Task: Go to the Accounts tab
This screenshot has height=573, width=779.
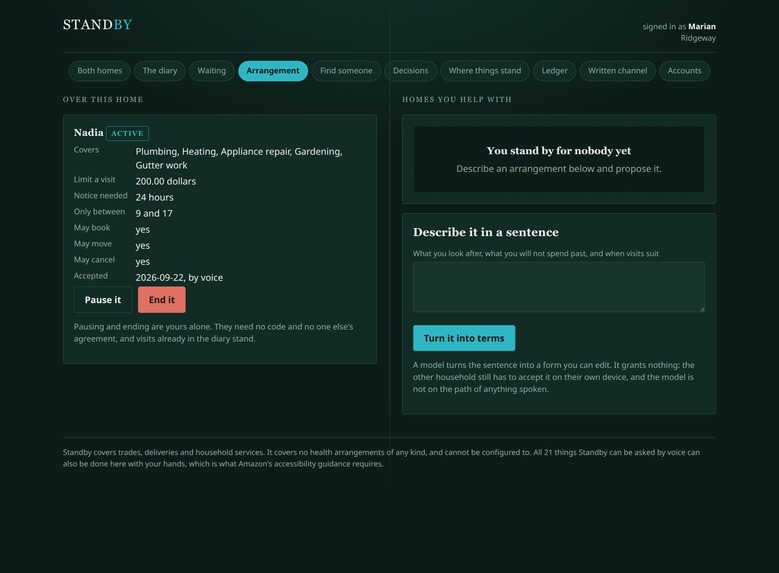Action: point(684,71)
